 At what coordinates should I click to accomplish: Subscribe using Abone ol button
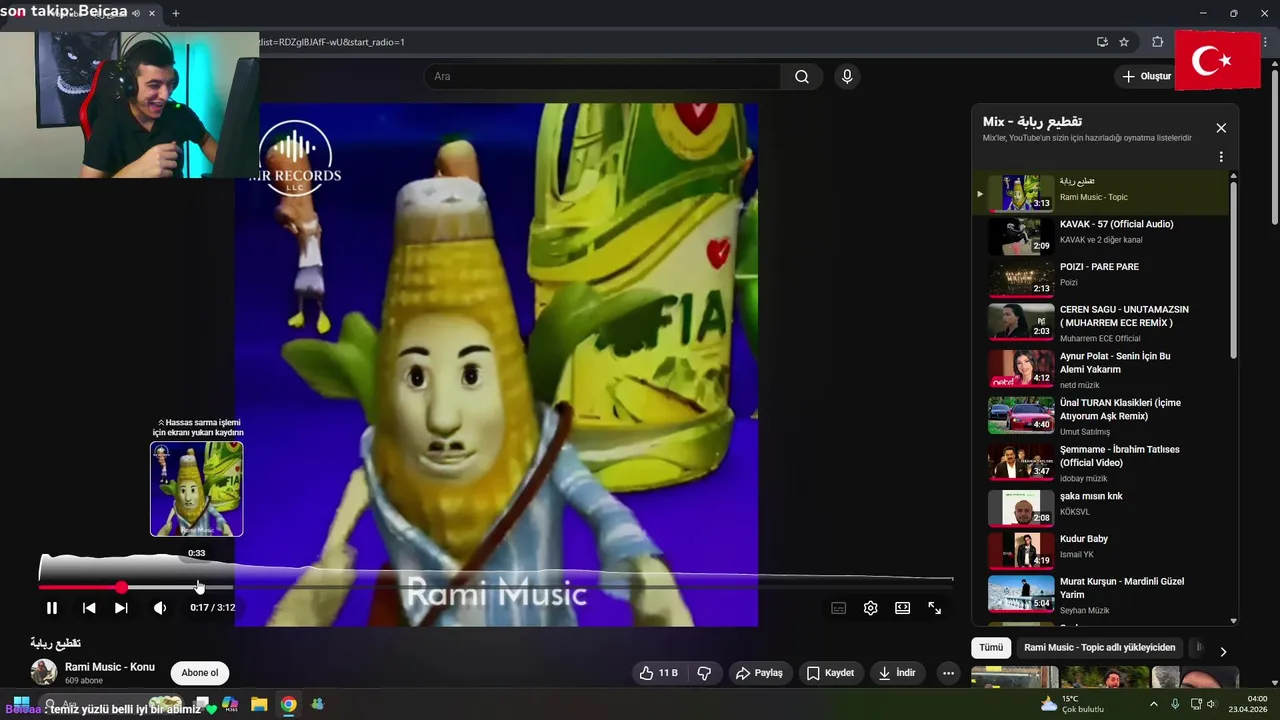(199, 673)
